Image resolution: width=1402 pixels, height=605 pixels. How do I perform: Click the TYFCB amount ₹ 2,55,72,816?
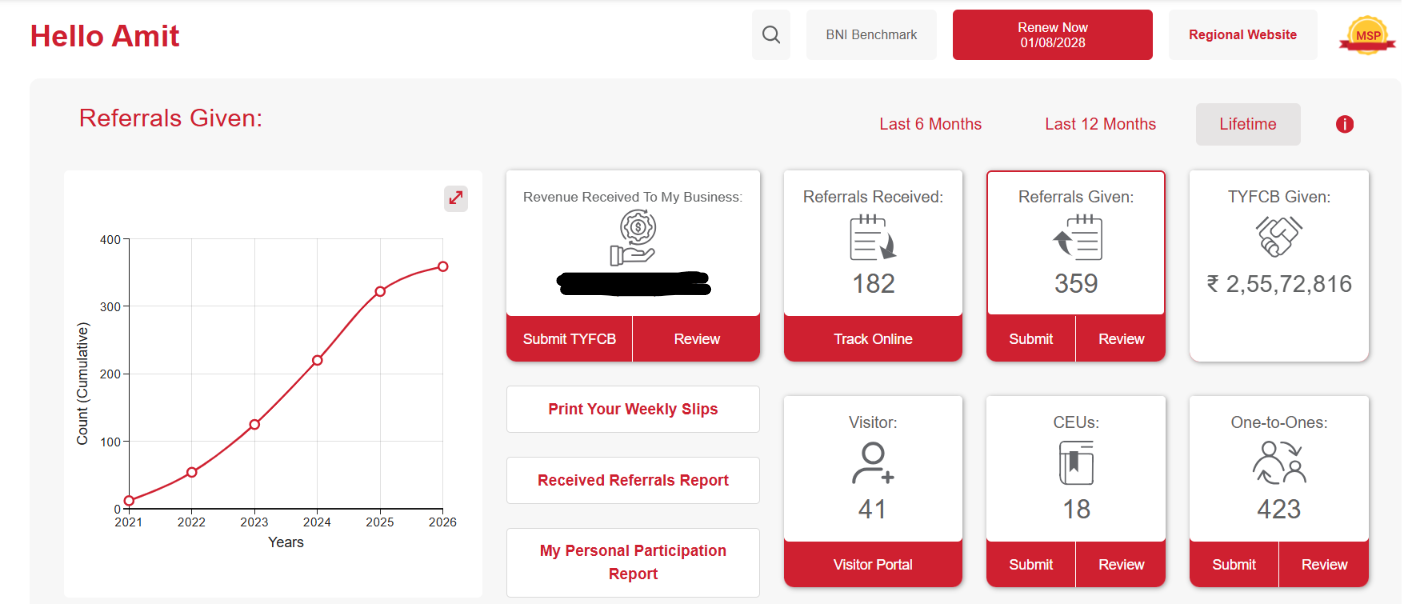pyautogui.click(x=1279, y=284)
